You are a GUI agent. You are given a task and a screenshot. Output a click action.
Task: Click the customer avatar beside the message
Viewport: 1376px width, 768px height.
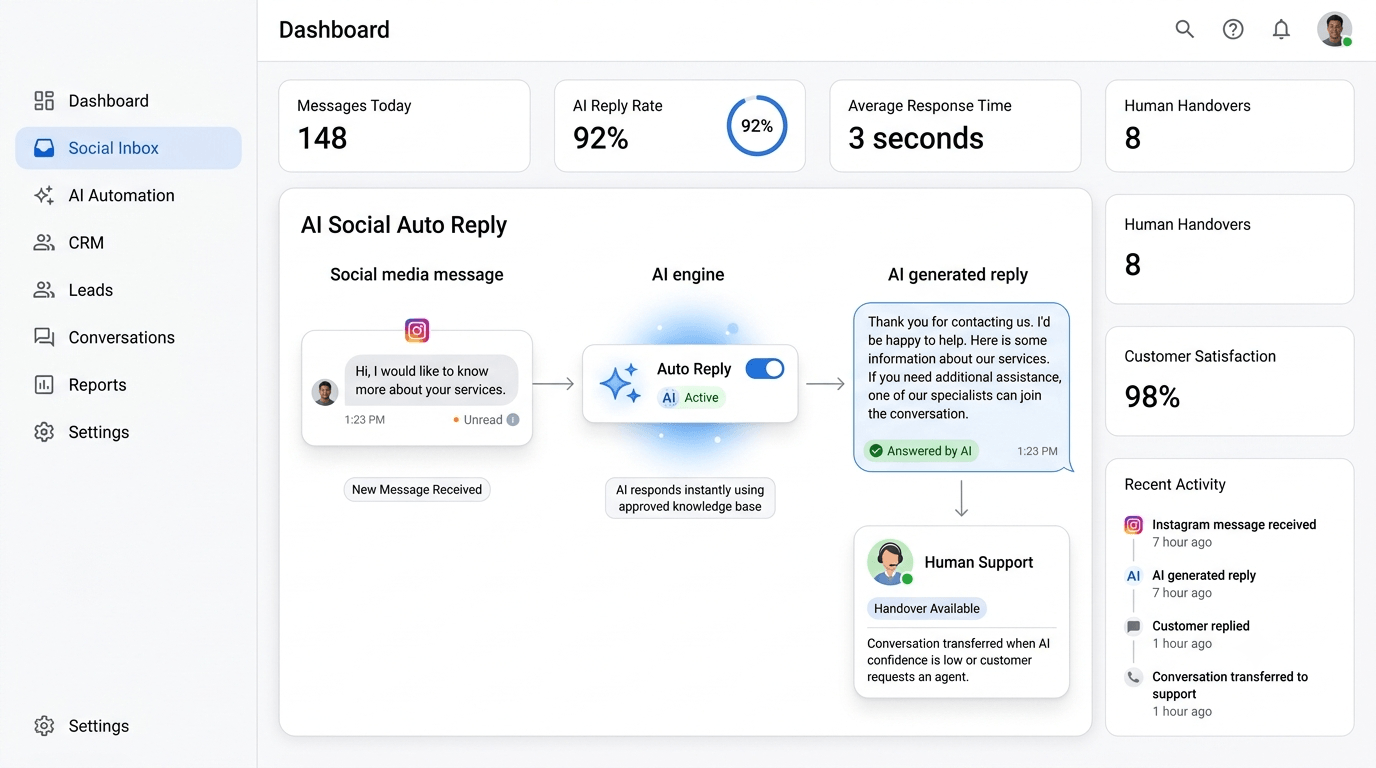[325, 392]
